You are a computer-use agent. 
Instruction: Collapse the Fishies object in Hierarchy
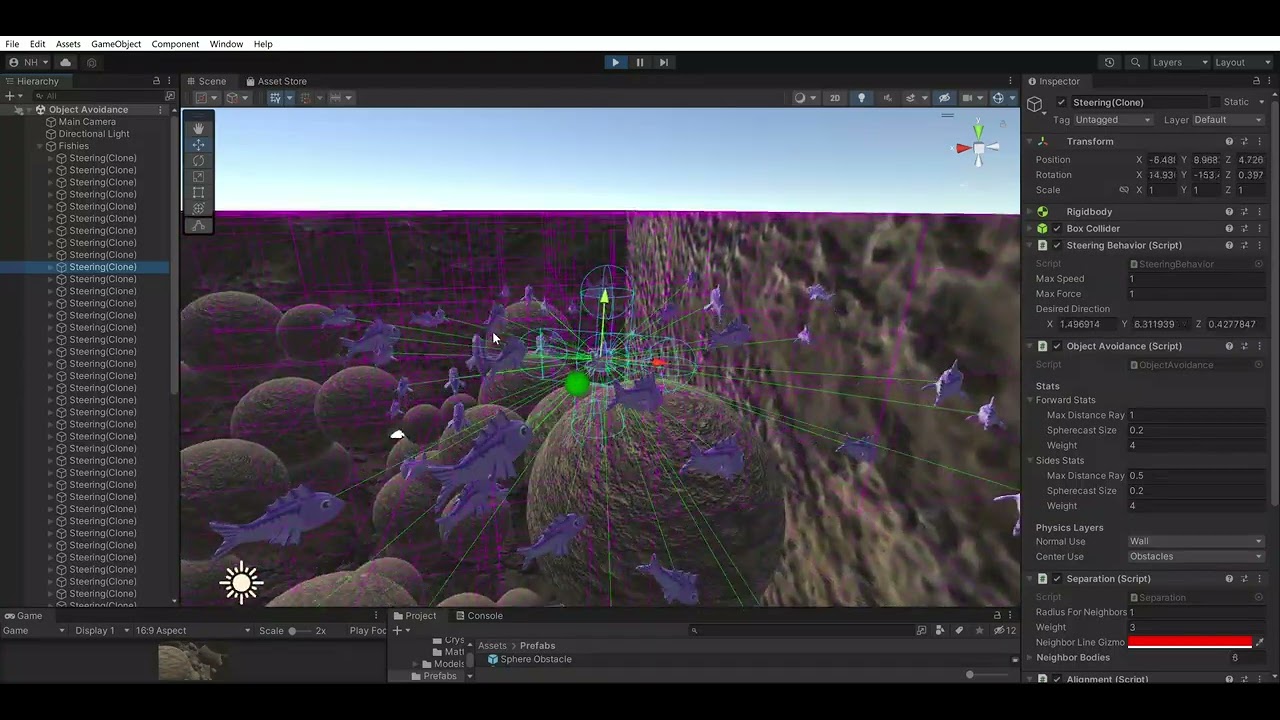(40, 146)
